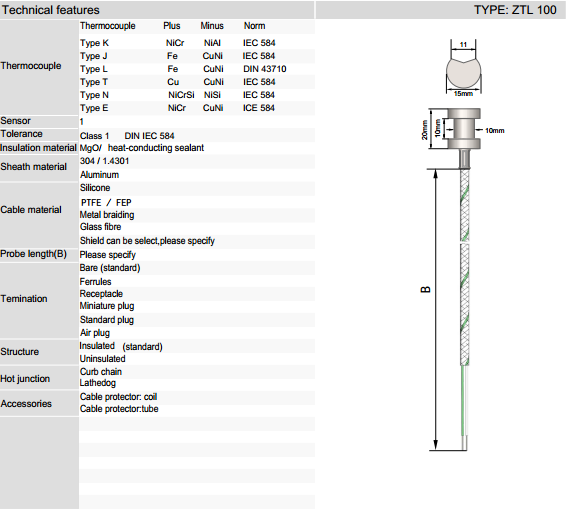
Task: Click the 'Cable material' label
Action: [31, 210]
